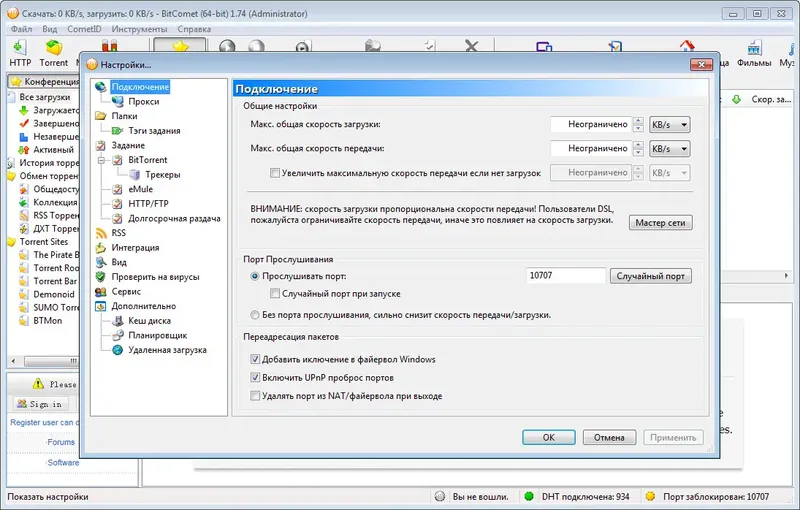Select Без порта прослушивания radio button
The width and height of the screenshot is (800, 510).
coord(255,315)
